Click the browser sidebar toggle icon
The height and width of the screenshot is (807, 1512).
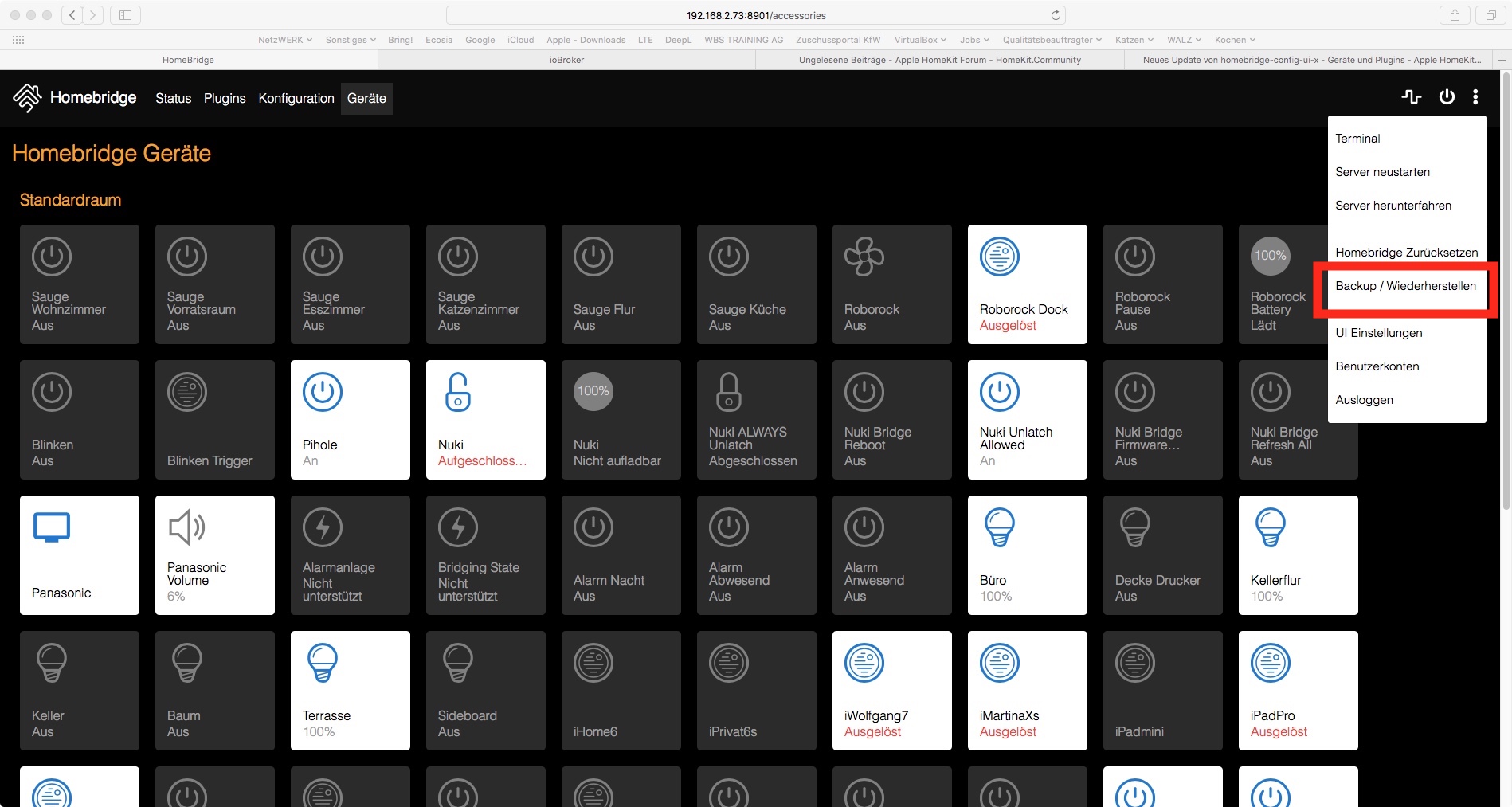tap(125, 14)
